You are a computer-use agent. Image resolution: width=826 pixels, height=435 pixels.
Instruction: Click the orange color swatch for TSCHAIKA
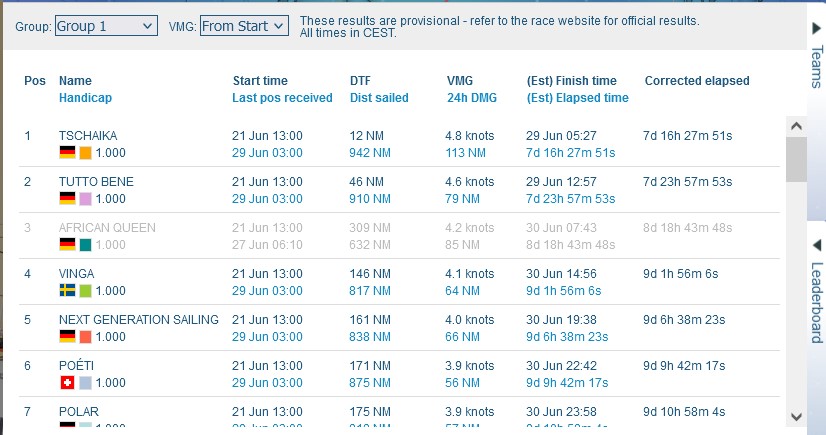coord(86,153)
